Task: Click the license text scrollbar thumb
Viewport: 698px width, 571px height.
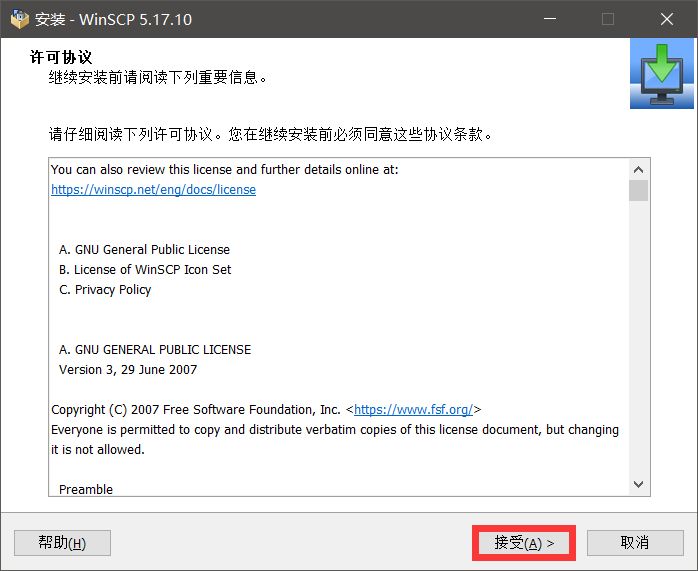Action: click(638, 190)
